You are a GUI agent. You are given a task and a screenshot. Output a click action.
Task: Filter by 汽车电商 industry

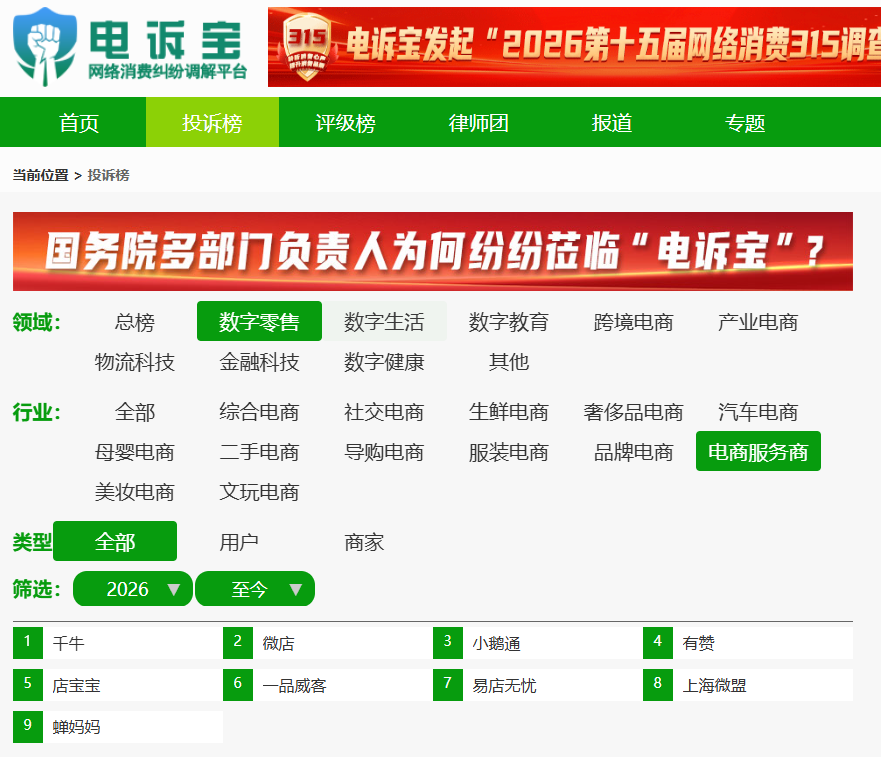click(759, 412)
